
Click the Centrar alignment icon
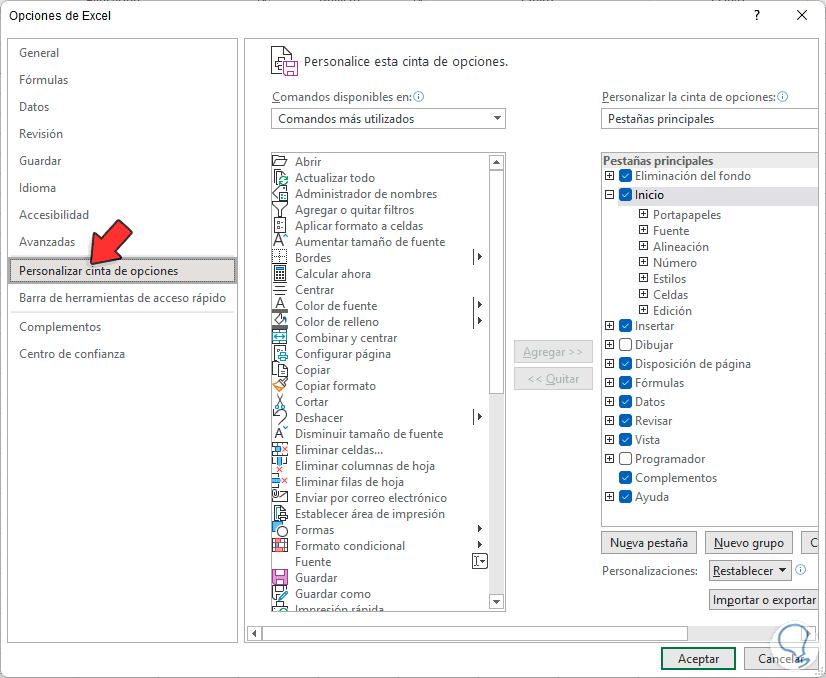point(280,290)
